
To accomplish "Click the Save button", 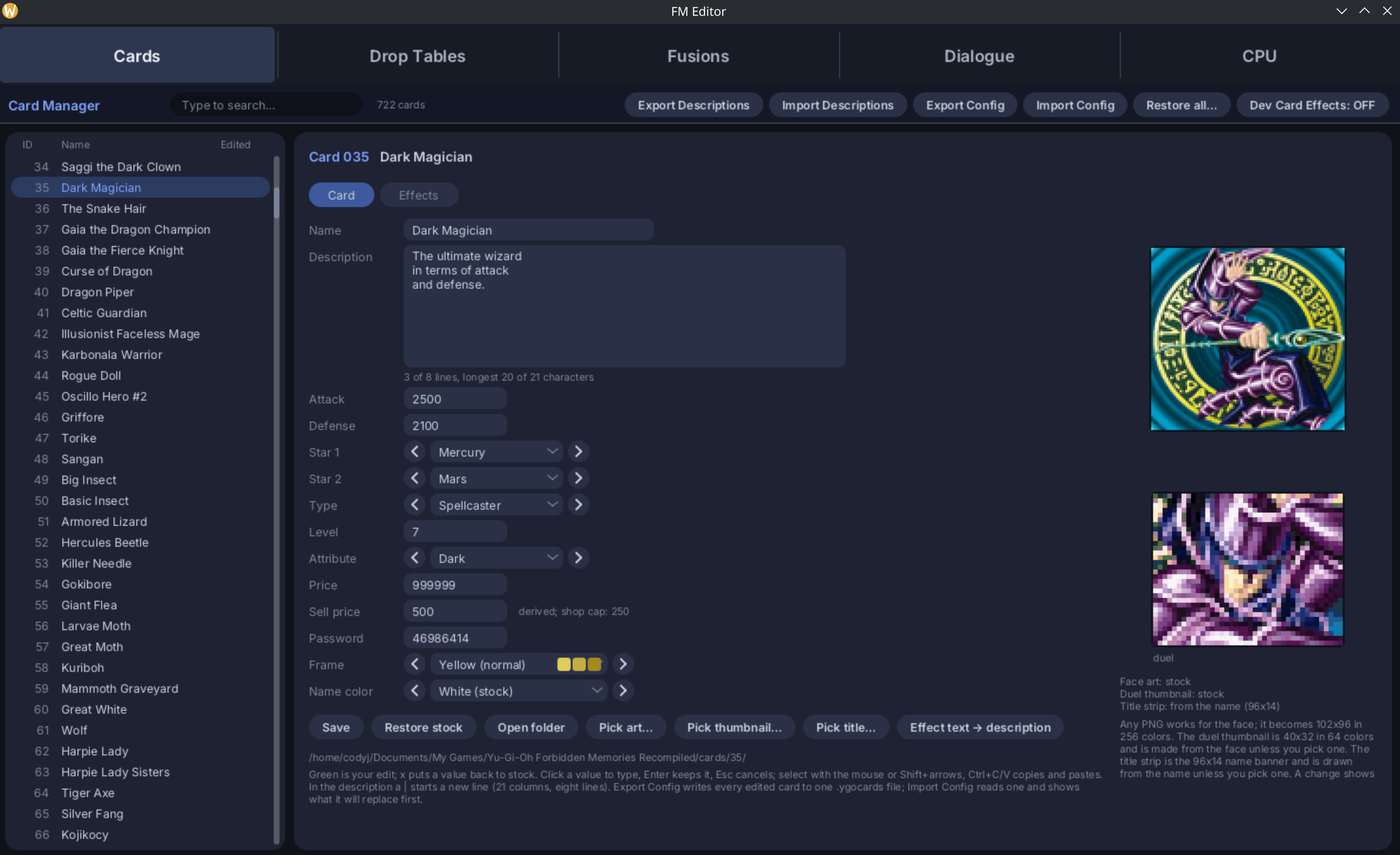I will [x=336, y=727].
